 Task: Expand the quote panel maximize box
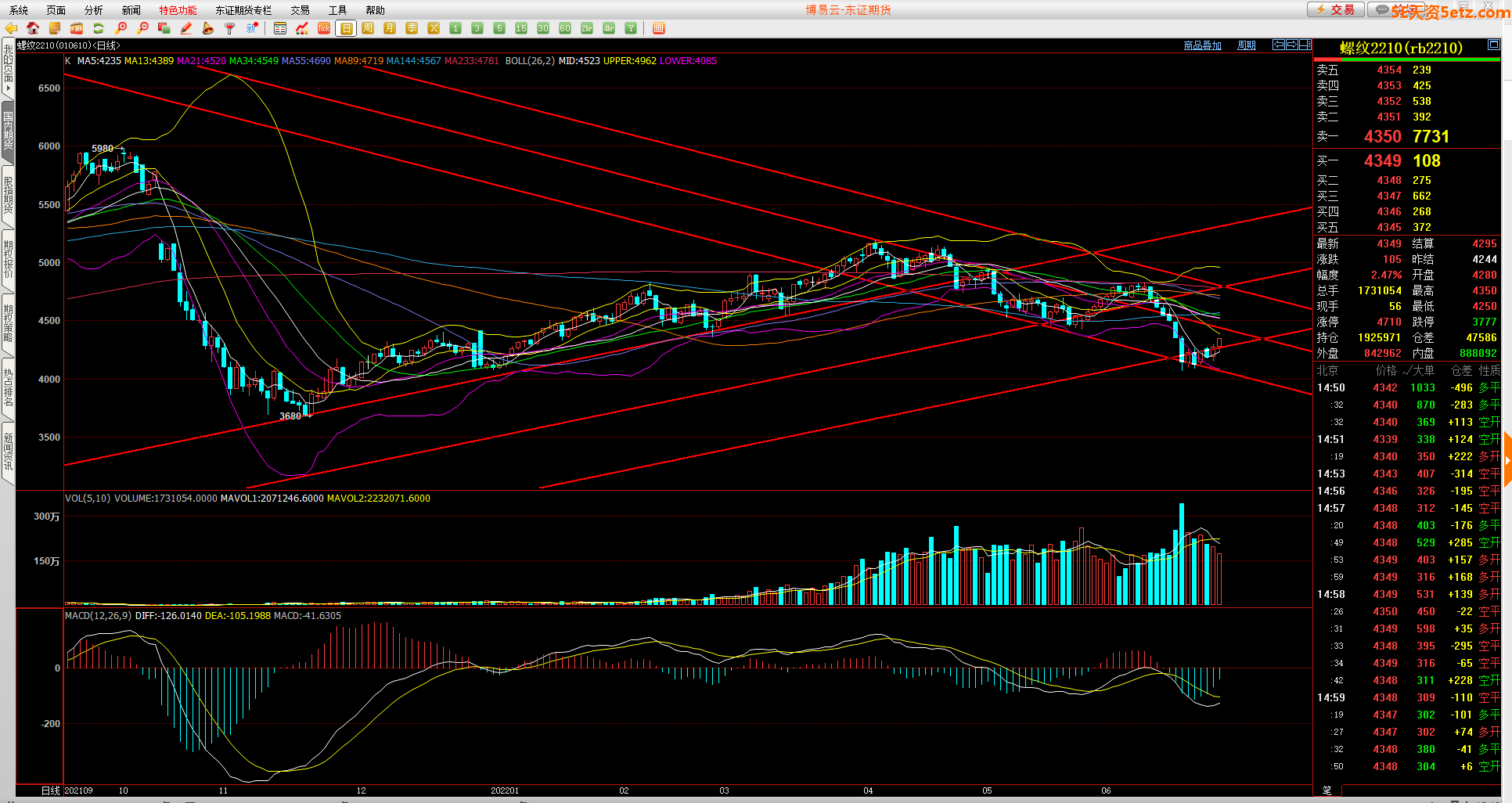pyautogui.click(x=1493, y=45)
